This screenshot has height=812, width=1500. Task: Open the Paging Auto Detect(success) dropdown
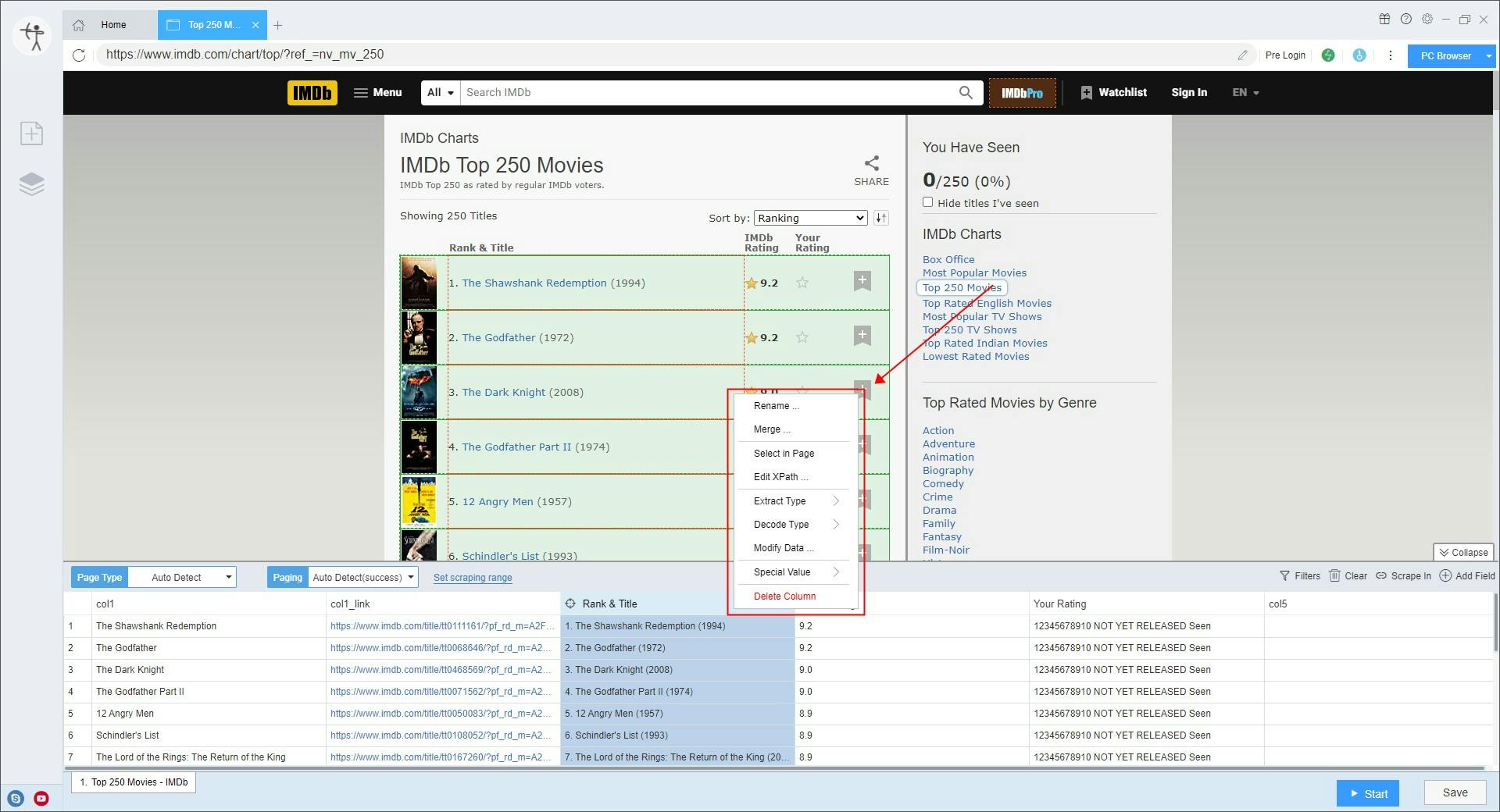tap(363, 578)
